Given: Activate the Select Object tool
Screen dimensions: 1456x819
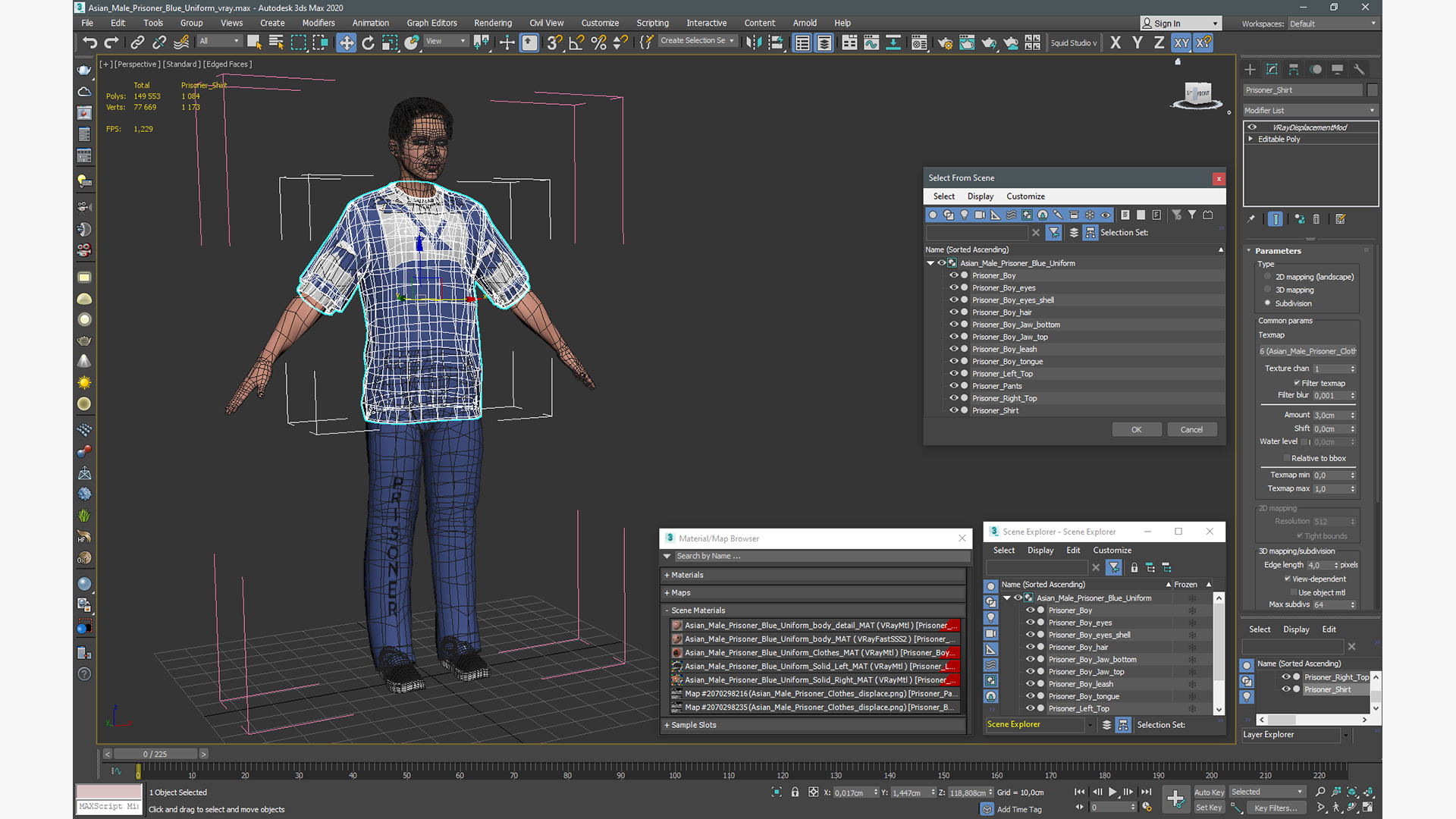Looking at the screenshot, I should [x=254, y=42].
